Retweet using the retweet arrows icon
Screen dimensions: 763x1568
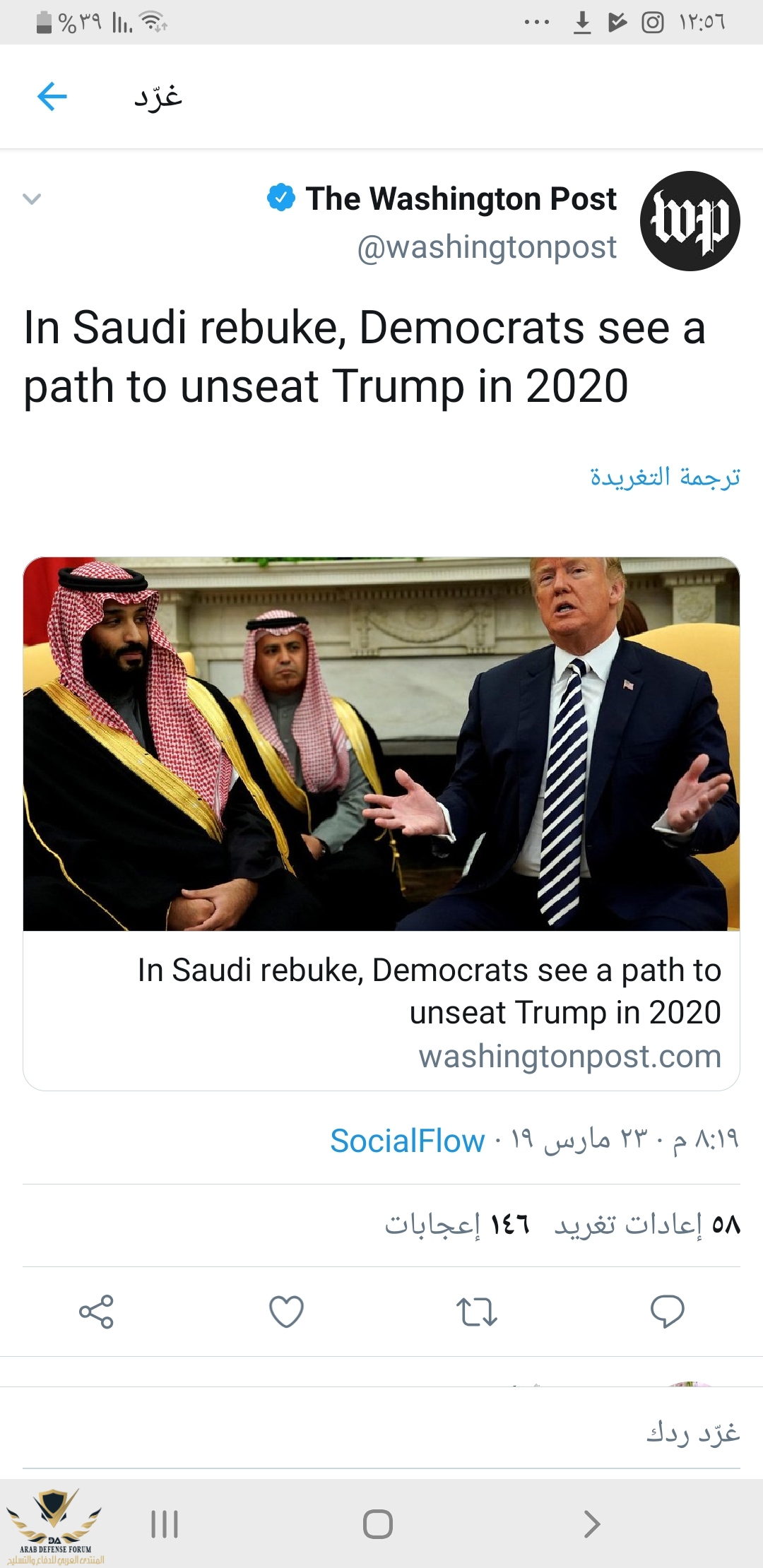476,1312
